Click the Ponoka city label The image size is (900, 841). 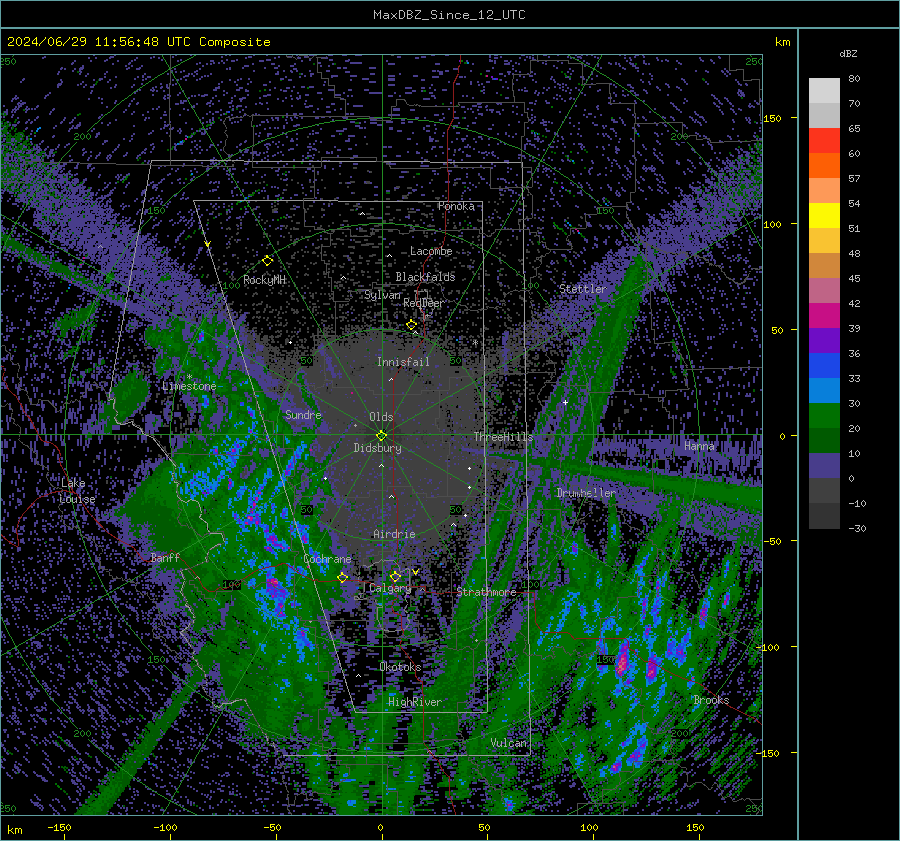tap(456, 206)
